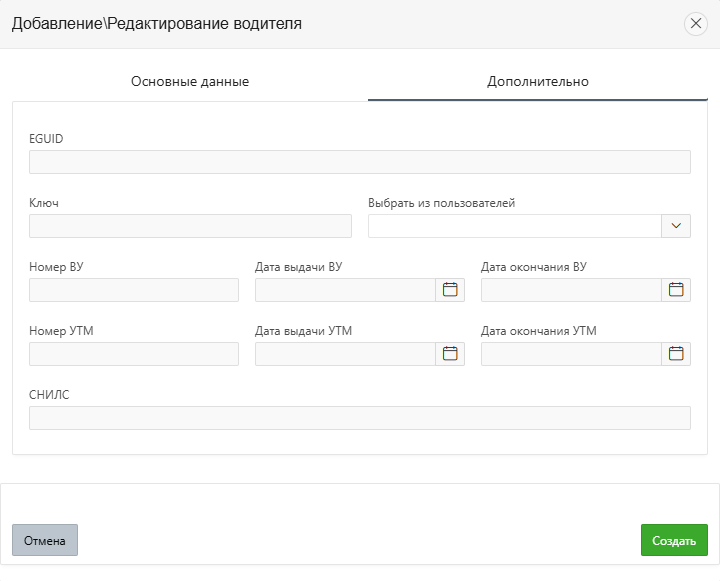Expand the user selection dropdown arrow
This screenshot has width=720, height=581.
676,226
